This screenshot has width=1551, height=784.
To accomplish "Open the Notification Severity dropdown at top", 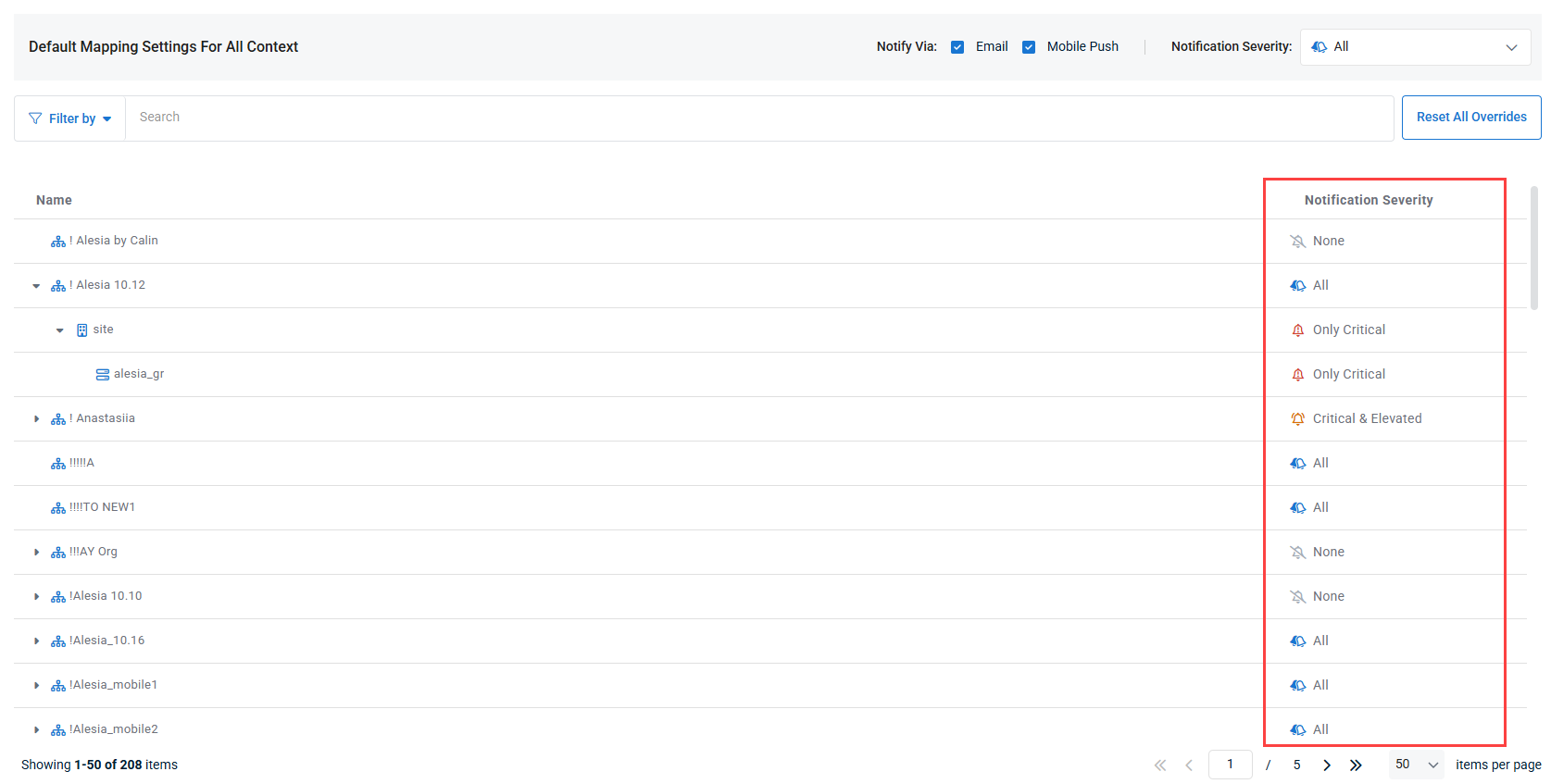I will pyautogui.click(x=1415, y=47).
